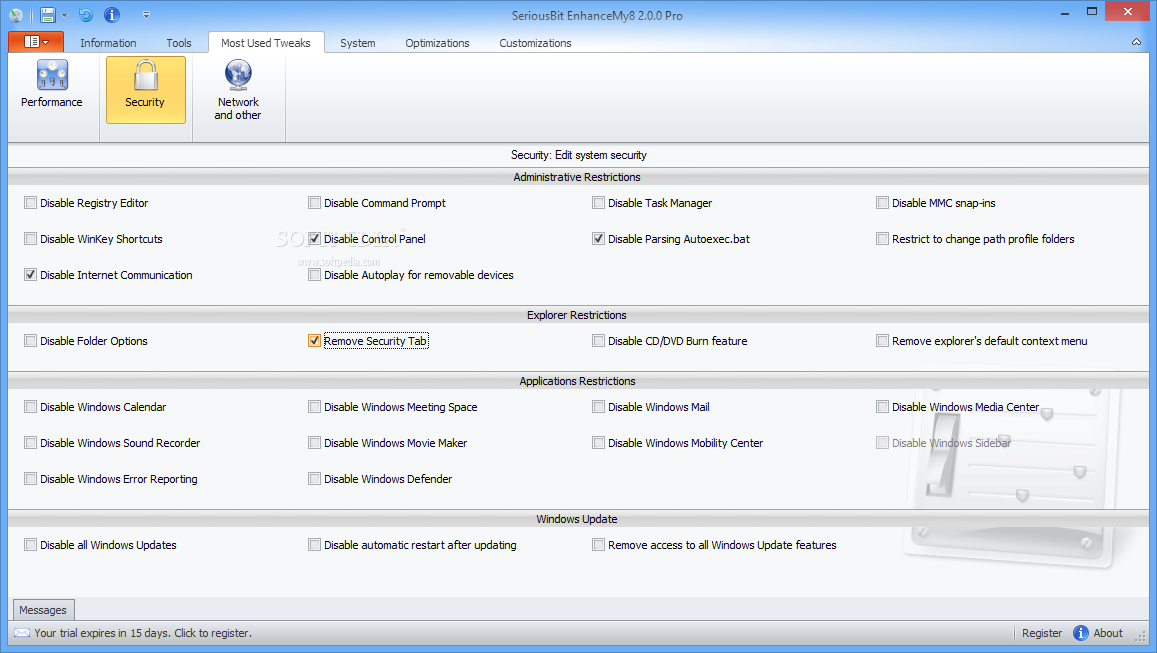
Task: Toggle Disable WinKey Shortcuts checkbox
Action: pyautogui.click(x=30, y=238)
